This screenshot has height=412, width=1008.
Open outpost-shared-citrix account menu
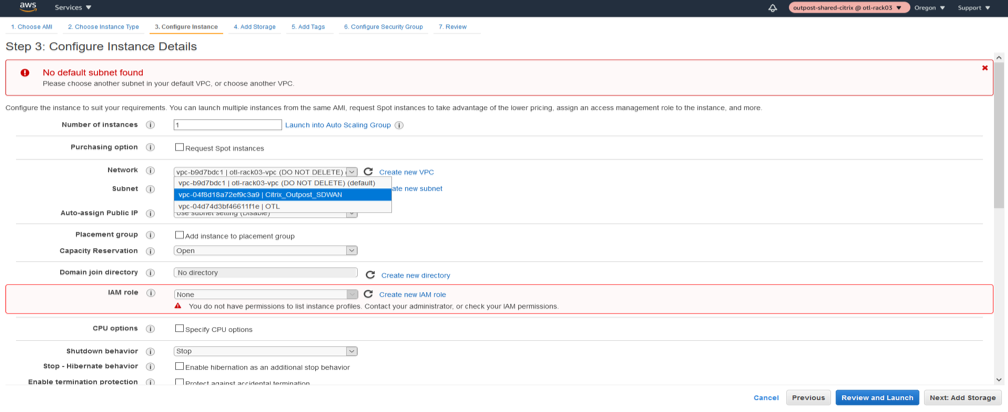(849, 8)
